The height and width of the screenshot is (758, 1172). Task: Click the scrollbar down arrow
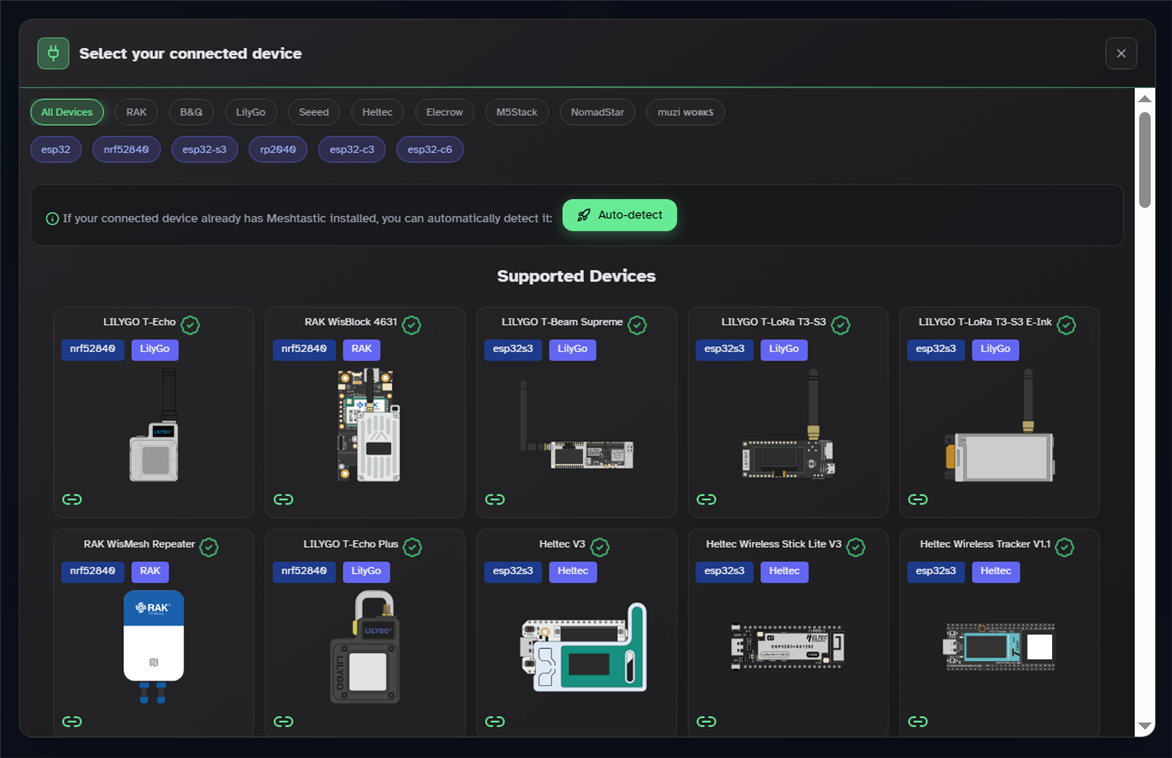click(x=1144, y=727)
